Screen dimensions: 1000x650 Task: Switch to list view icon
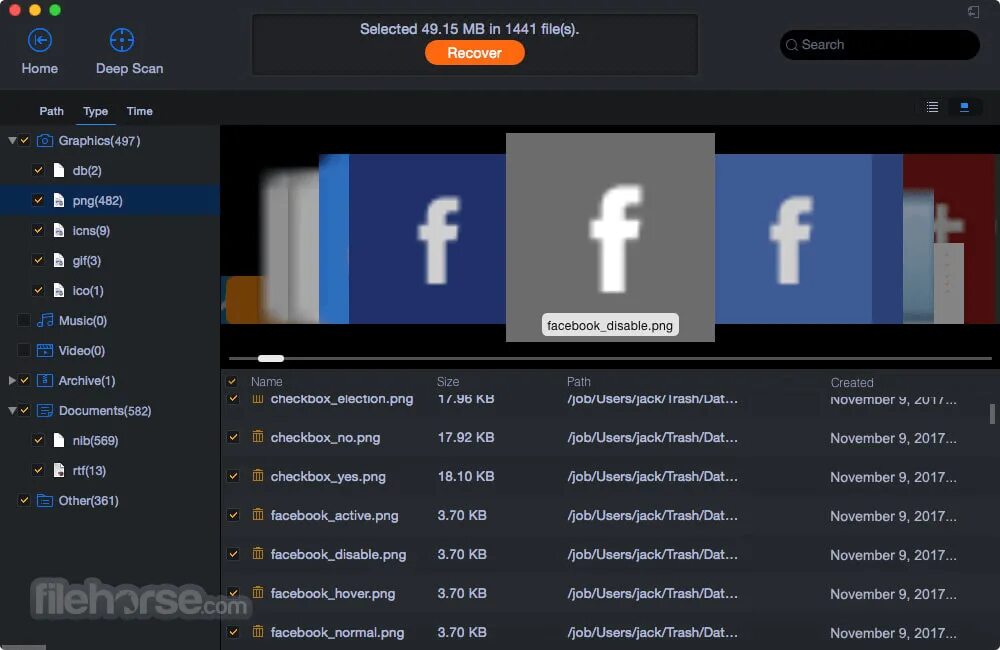point(932,107)
